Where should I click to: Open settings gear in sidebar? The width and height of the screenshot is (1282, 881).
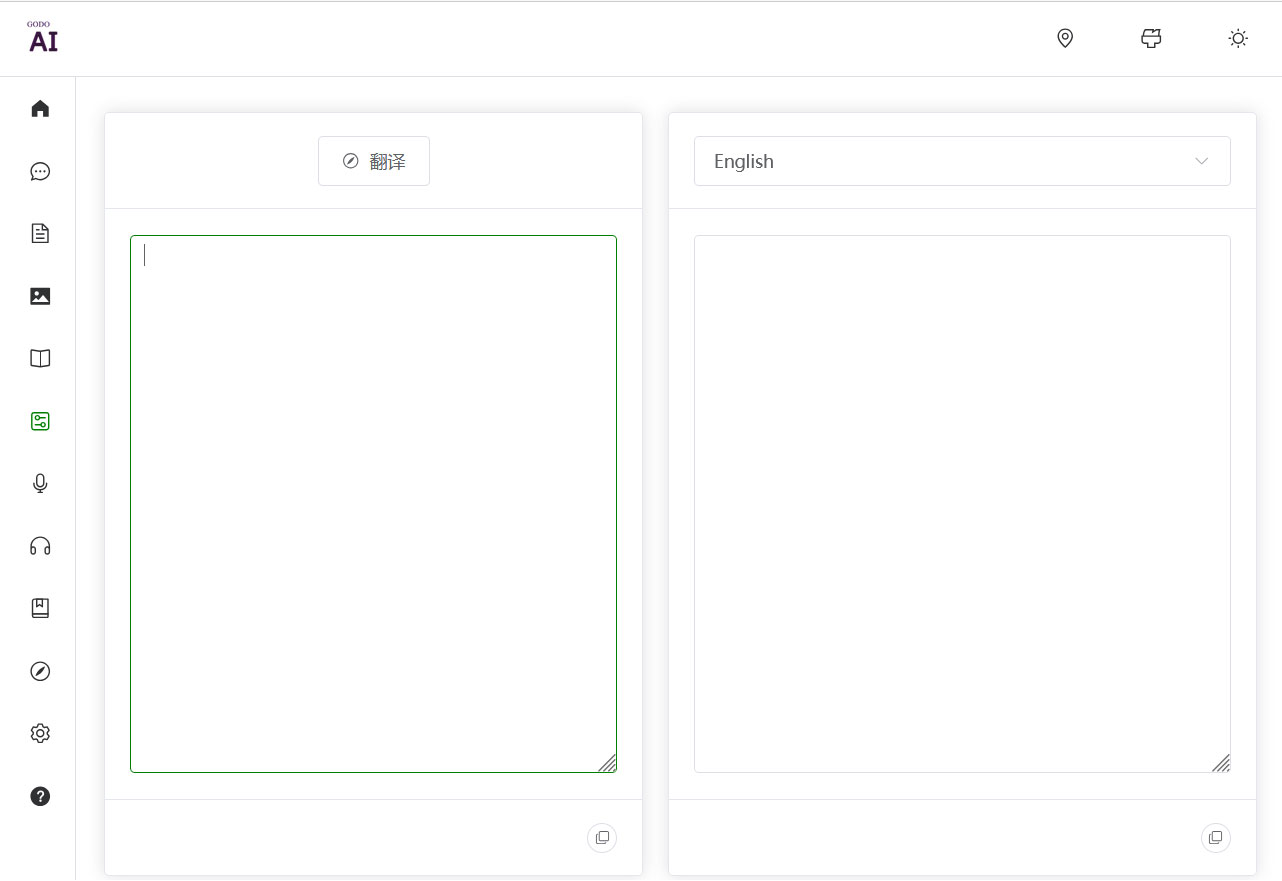pyautogui.click(x=40, y=733)
